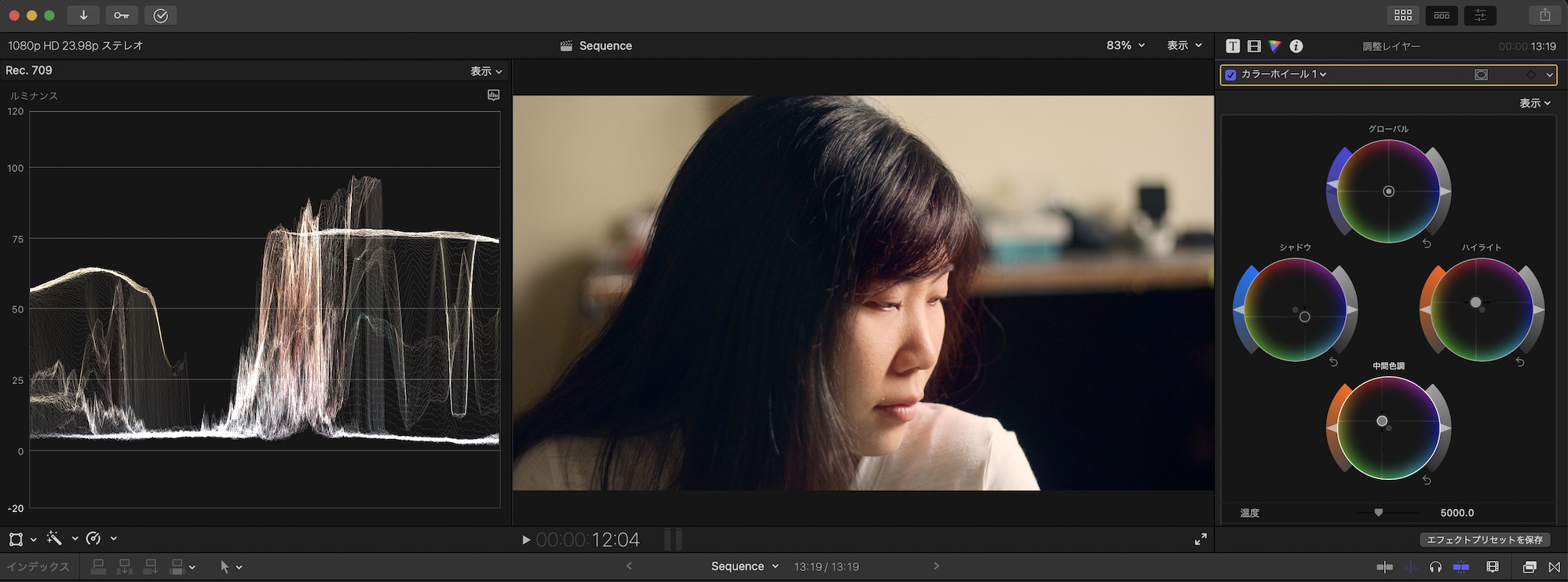Click the Video inspector filmstrip icon
This screenshot has height=582, width=1568.
[1254, 46]
